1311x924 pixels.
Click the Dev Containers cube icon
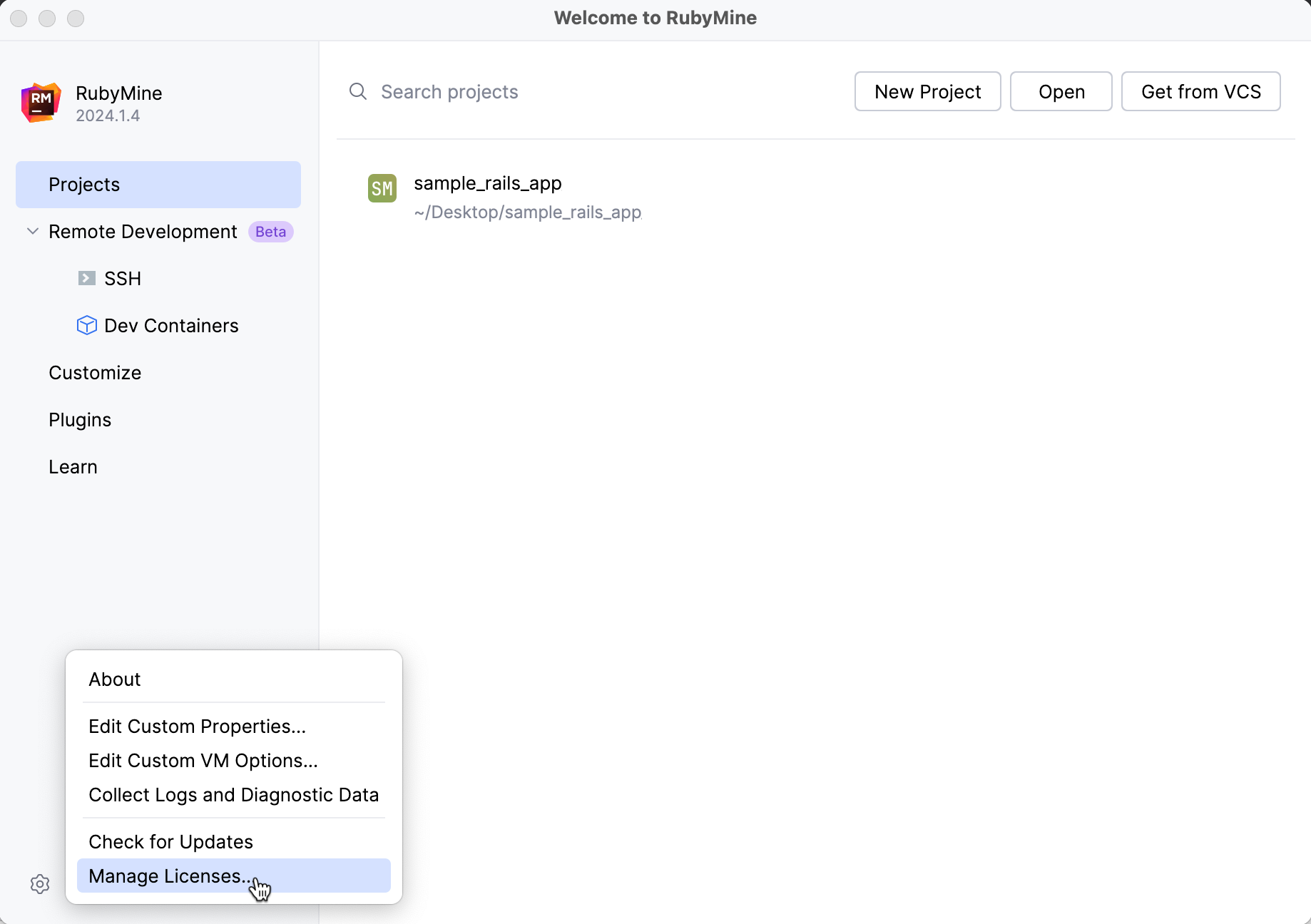(x=86, y=325)
